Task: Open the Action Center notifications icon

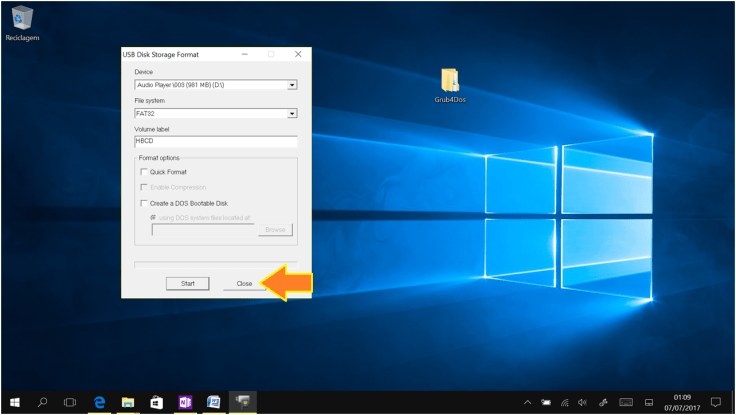Action: click(x=715, y=402)
